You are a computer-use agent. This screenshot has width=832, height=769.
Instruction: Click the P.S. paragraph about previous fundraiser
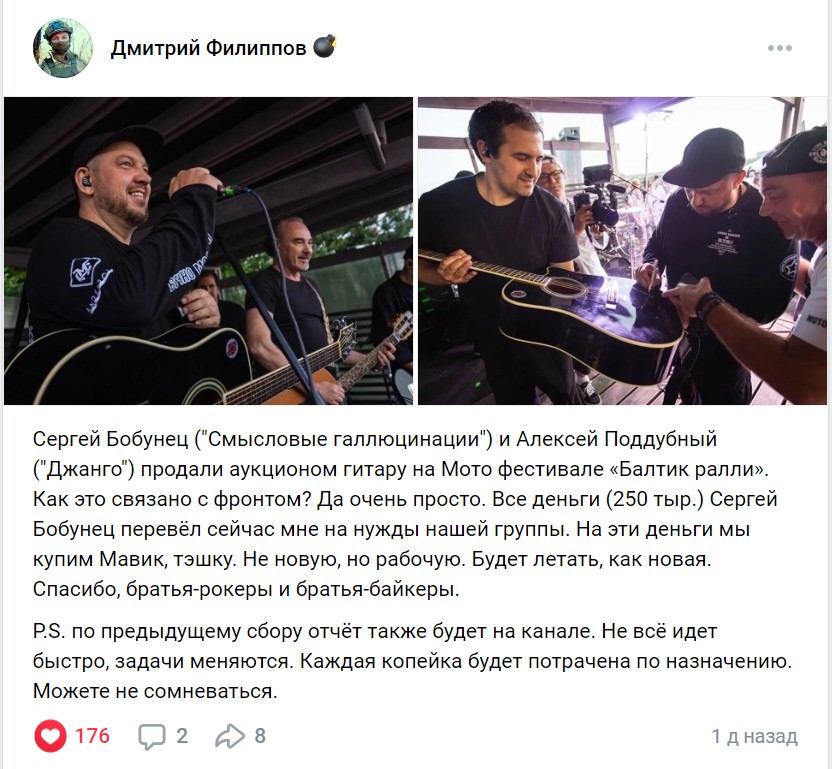pos(412,661)
